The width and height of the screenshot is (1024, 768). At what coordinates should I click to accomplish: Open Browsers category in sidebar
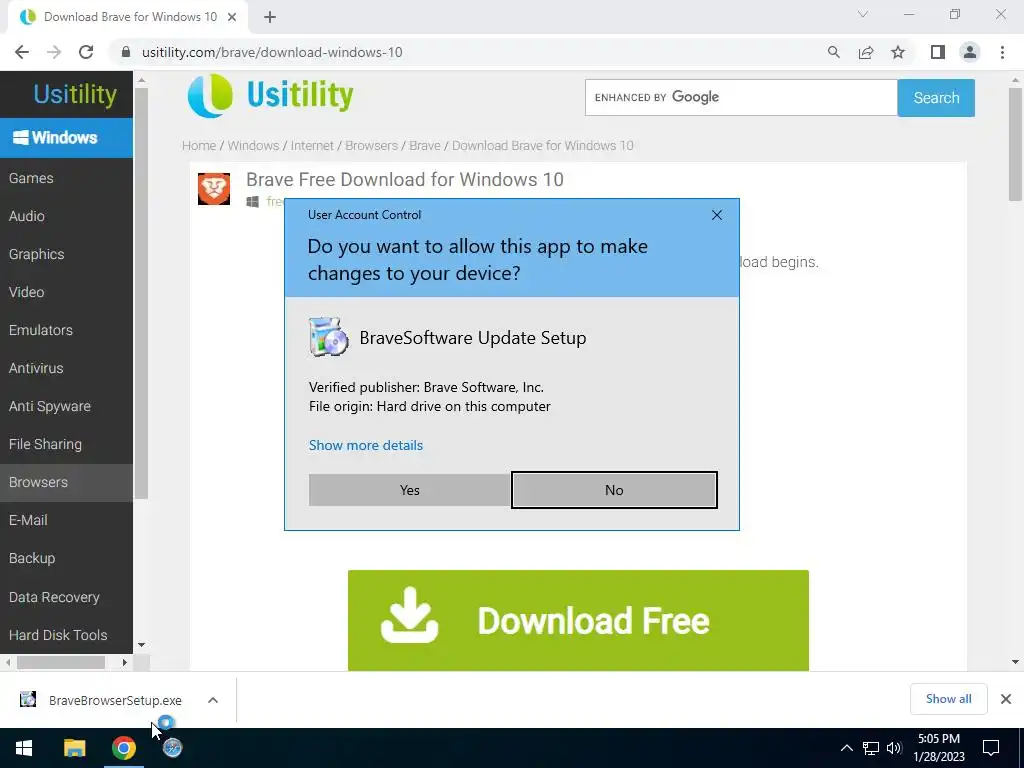[66, 482]
